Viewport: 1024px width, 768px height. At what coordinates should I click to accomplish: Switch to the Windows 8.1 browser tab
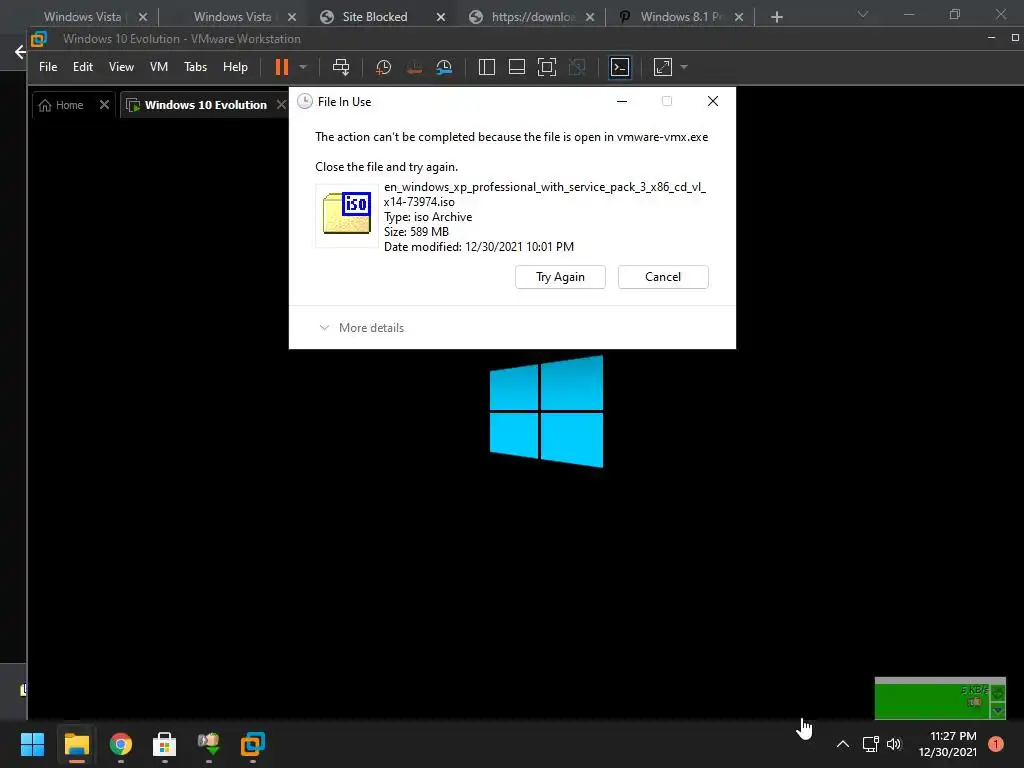pos(679,17)
